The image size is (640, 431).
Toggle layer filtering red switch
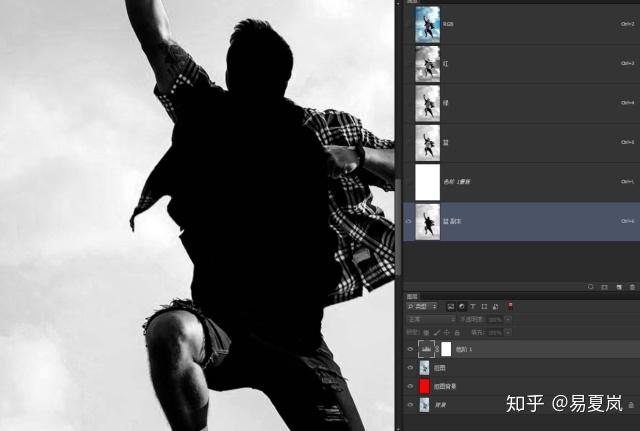(x=510, y=306)
